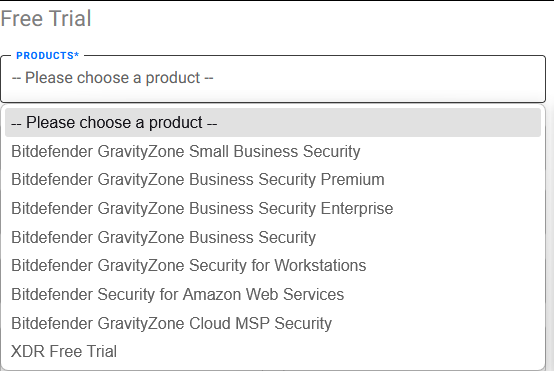This screenshot has width=554, height=371.
Task: Select Bitdefender Security for Amazon Web Services
Action: pyautogui.click(x=273, y=294)
